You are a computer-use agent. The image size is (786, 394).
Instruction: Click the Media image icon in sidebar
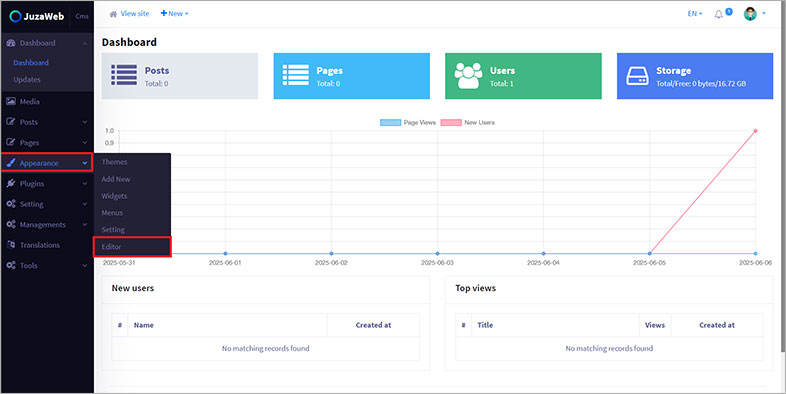11,101
